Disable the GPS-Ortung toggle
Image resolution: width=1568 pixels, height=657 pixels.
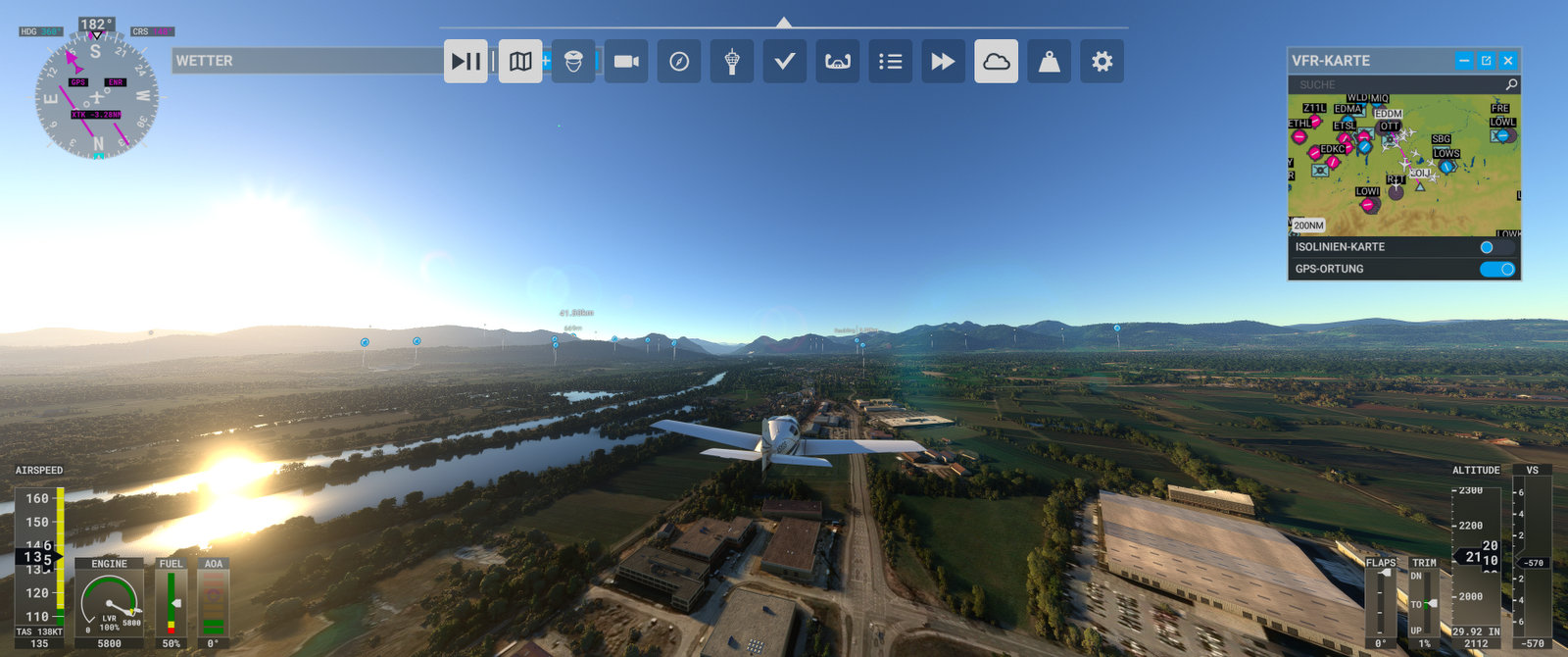click(x=1496, y=269)
